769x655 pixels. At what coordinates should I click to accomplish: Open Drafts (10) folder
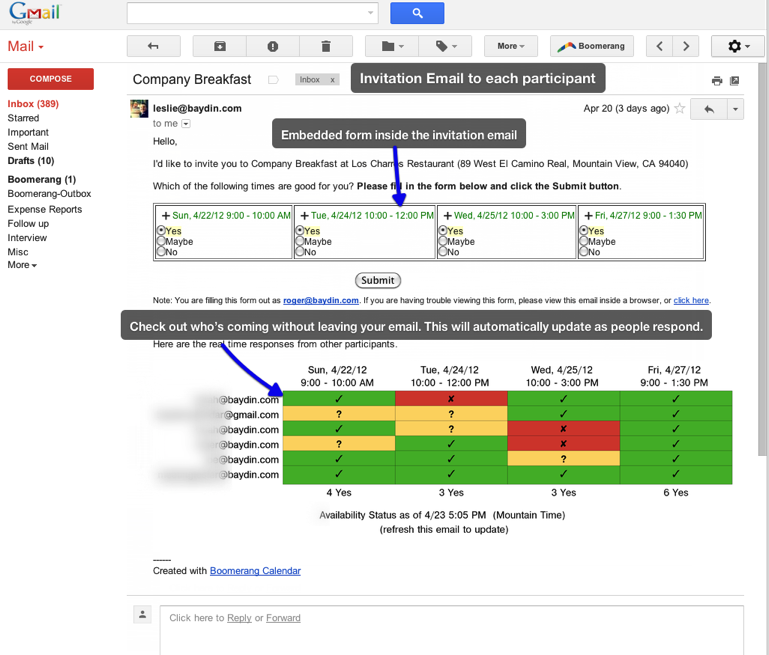31,161
